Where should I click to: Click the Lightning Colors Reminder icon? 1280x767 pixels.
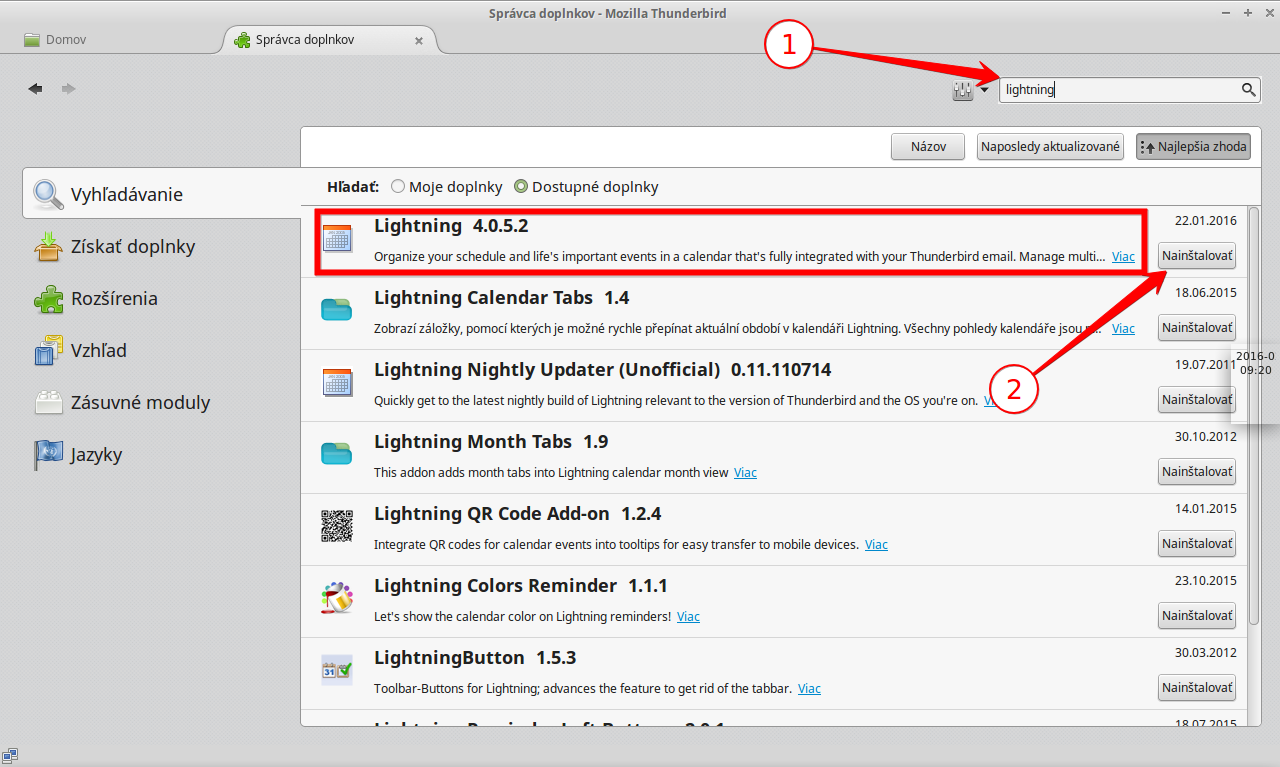click(337, 598)
